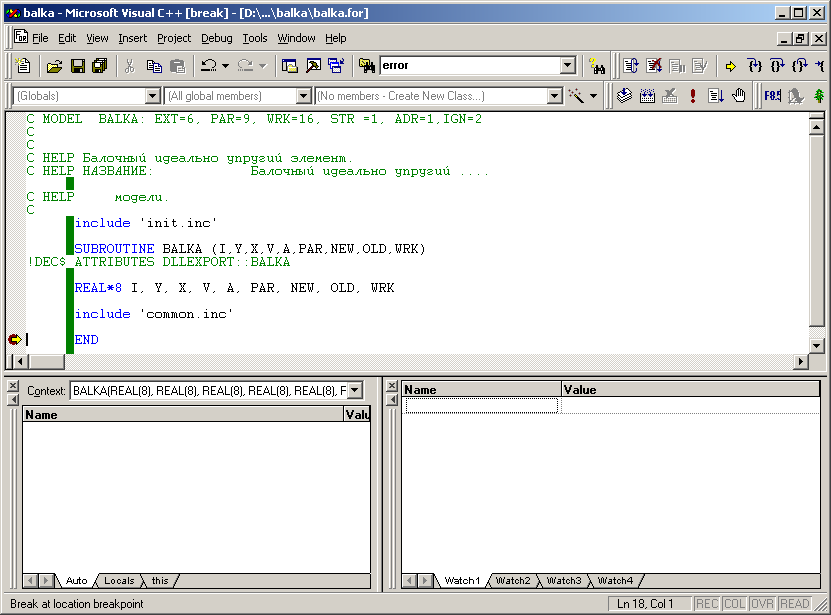Click the code editor horizontal scrollbar track

pos(400,361)
